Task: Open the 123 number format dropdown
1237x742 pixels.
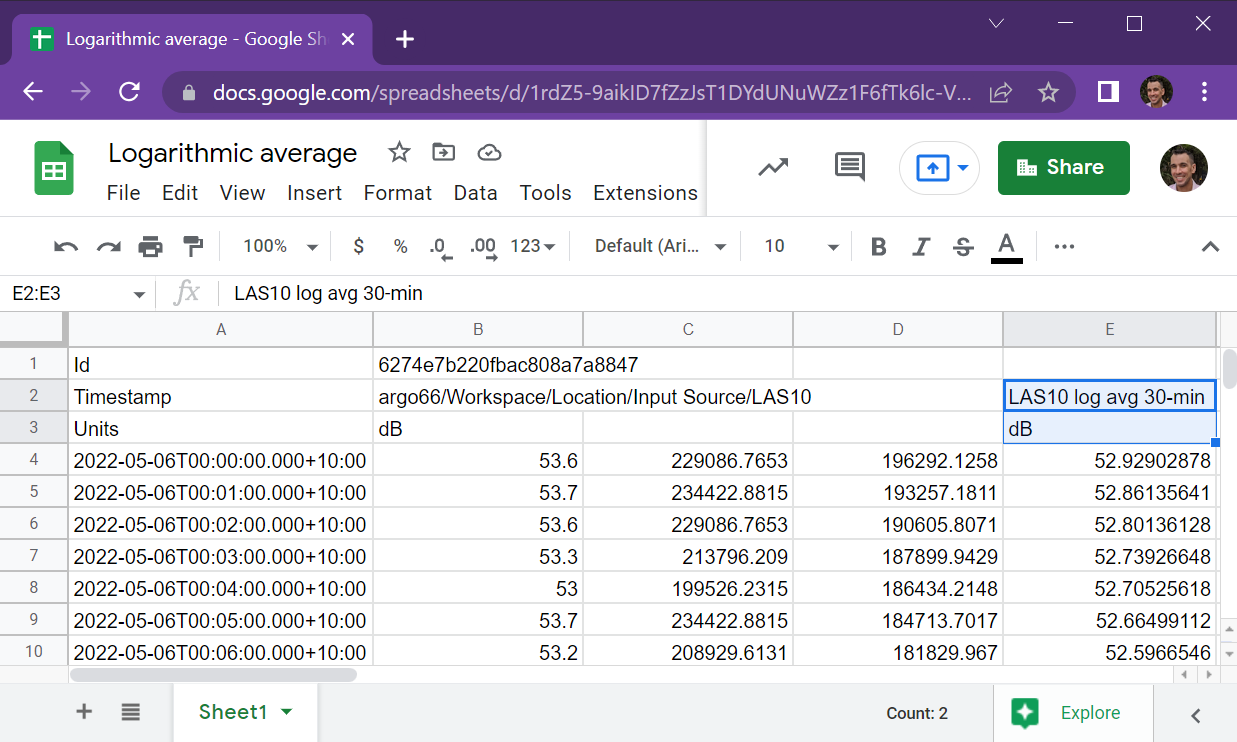Action: [x=533, y=246]
